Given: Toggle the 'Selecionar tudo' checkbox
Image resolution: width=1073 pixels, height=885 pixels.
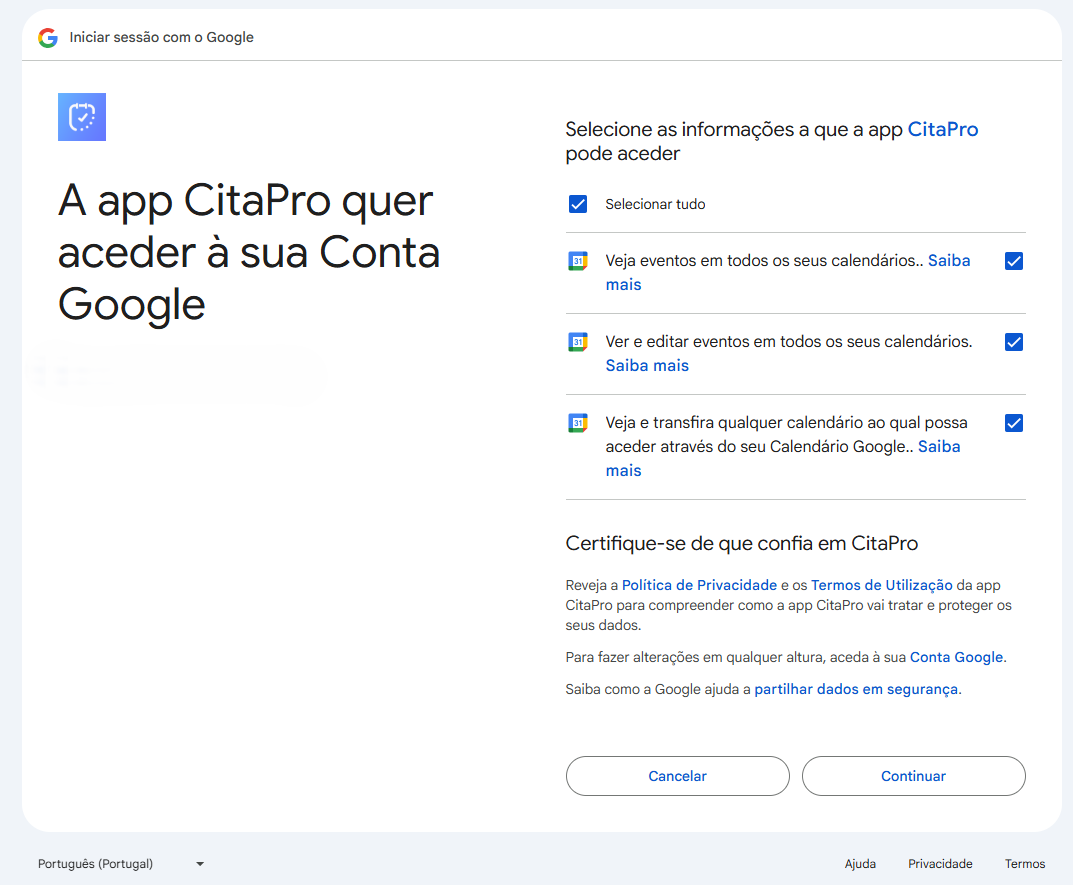Looking at the screenshot, I should pyautogui.click(x=578, y=204).
